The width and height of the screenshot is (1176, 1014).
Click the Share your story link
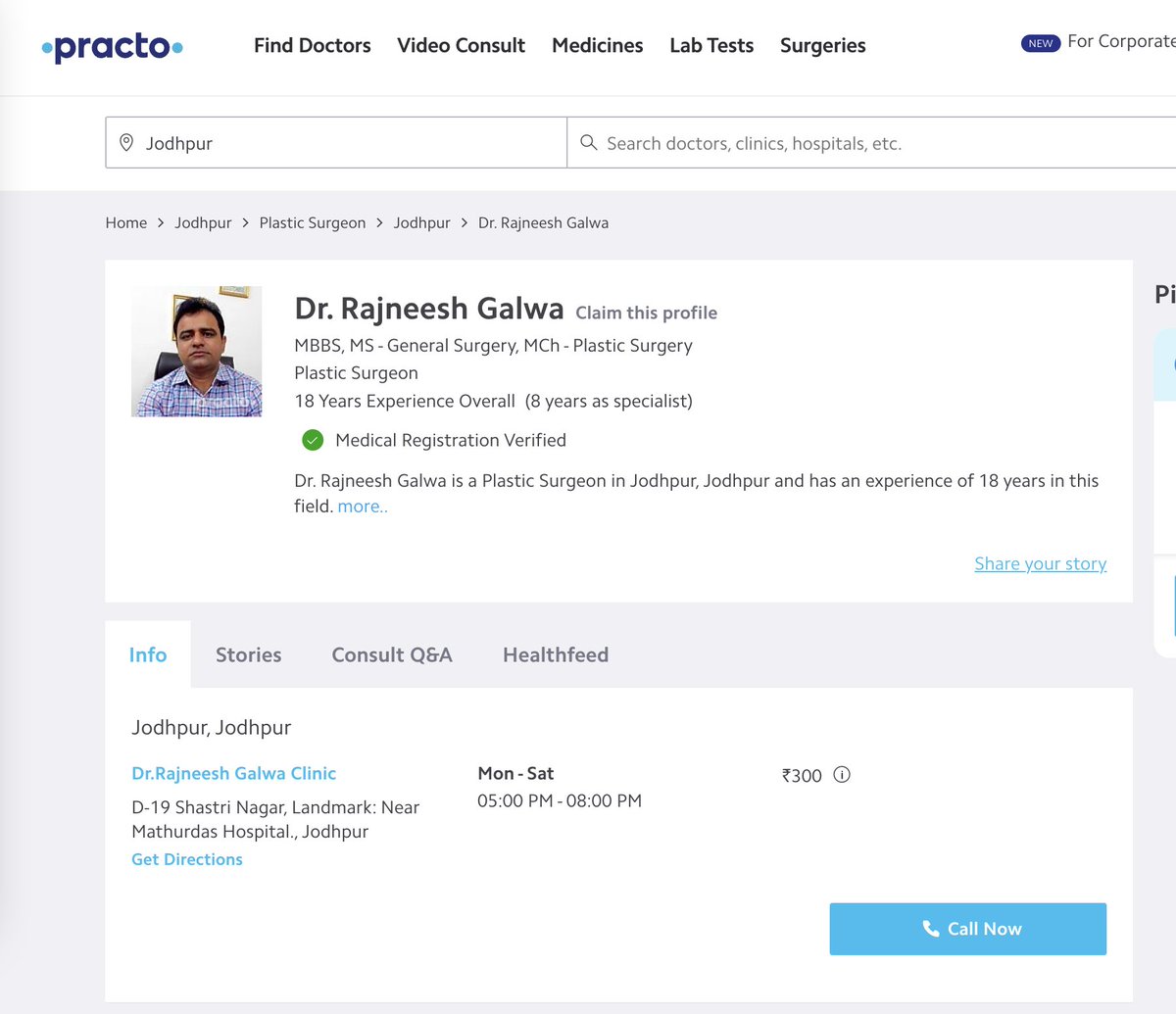click(x=1041, y=563)
